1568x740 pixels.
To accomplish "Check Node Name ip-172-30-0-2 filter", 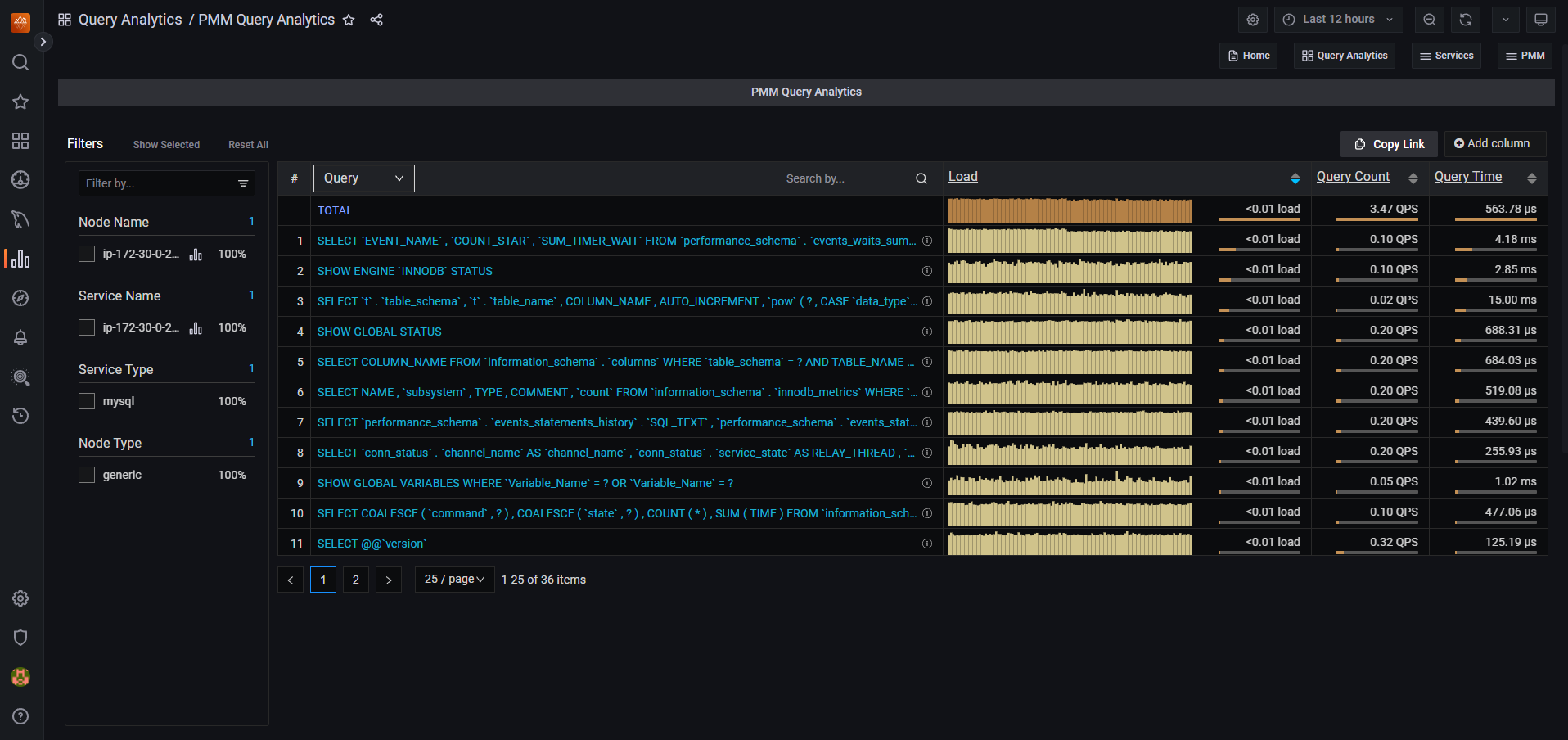I will coord(87,255).
